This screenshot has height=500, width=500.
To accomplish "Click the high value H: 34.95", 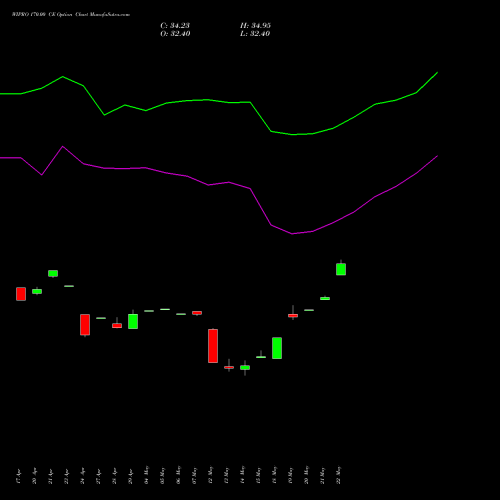I will (255, 26).
